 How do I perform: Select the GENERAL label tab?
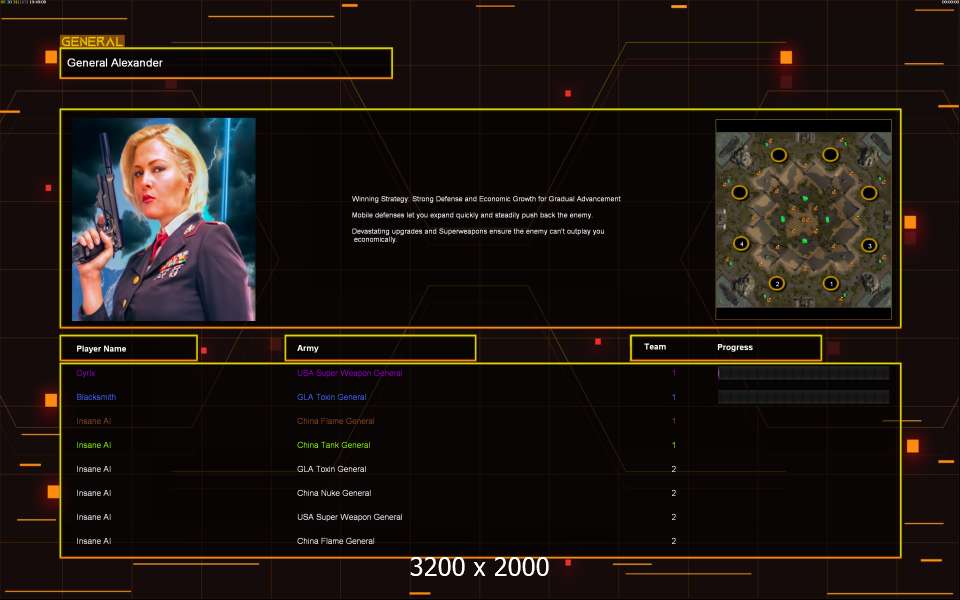[92, 42]
